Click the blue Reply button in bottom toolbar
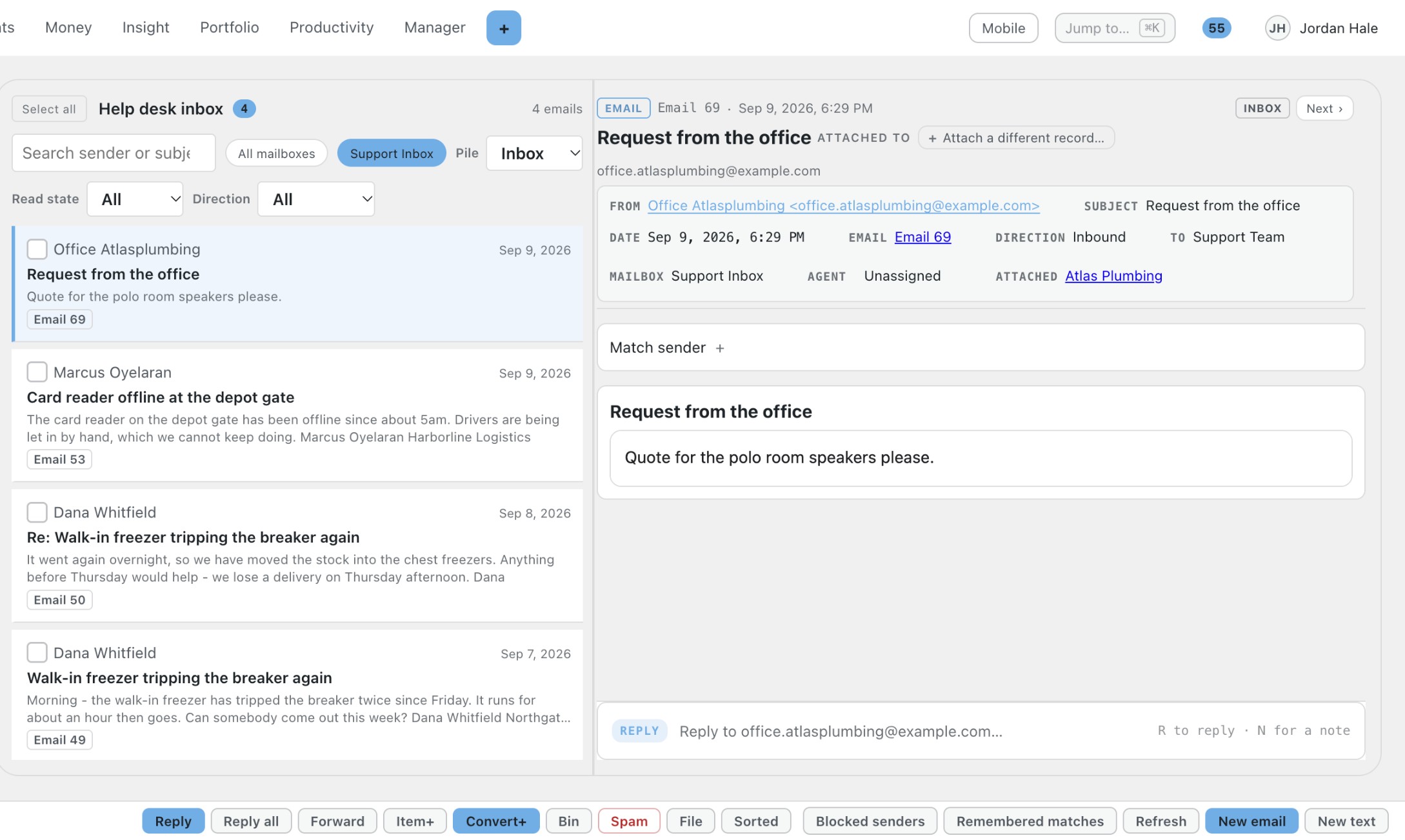Viewport: 1405px width, 840px height. click(x=174, y=821)
